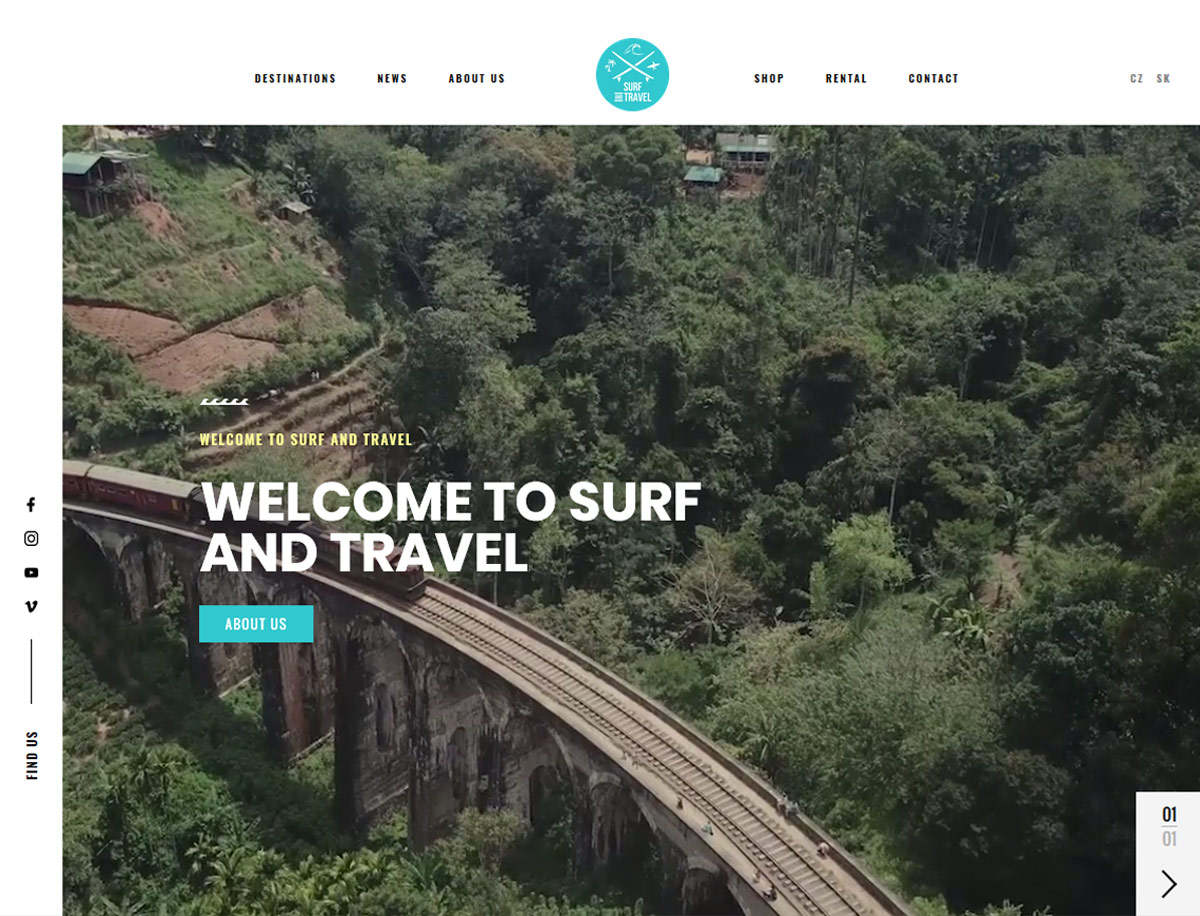Click the yellow Welcome to Surf and Travel subtitle
Image resolution: width=1200 pixels, height=916 pixels.
coord(306,439)
